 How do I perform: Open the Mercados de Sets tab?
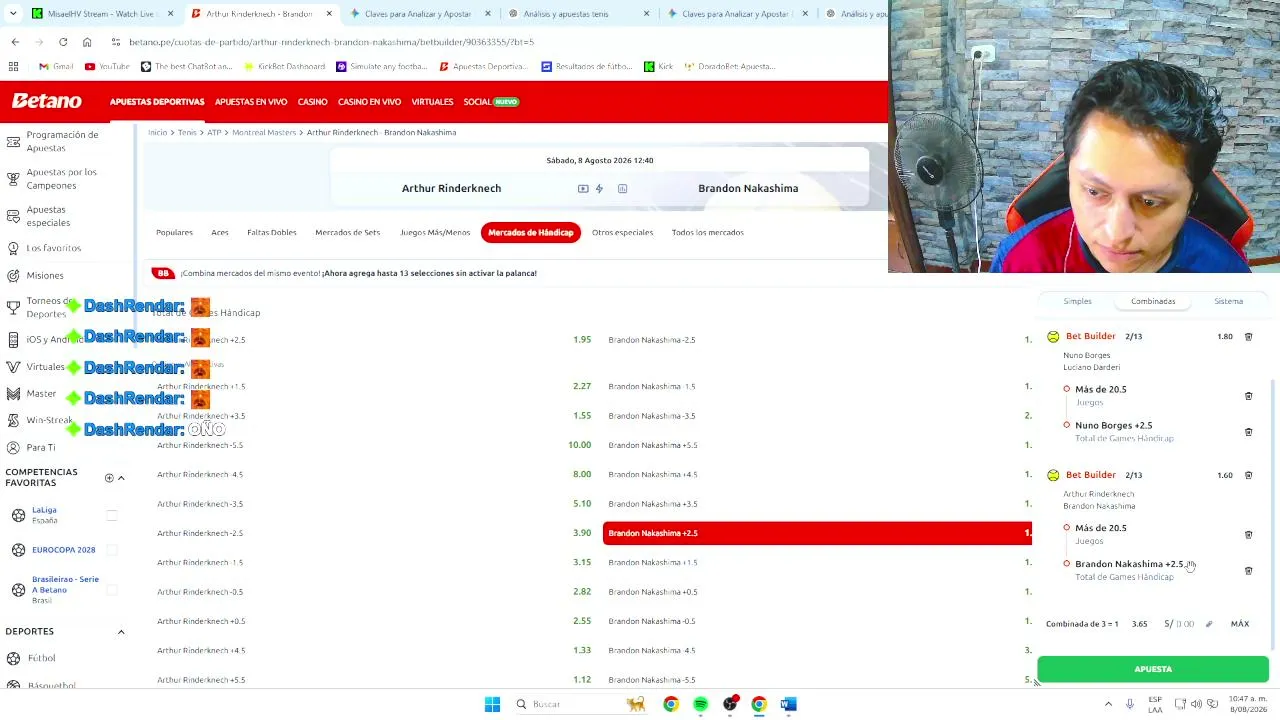click(347, 232)
